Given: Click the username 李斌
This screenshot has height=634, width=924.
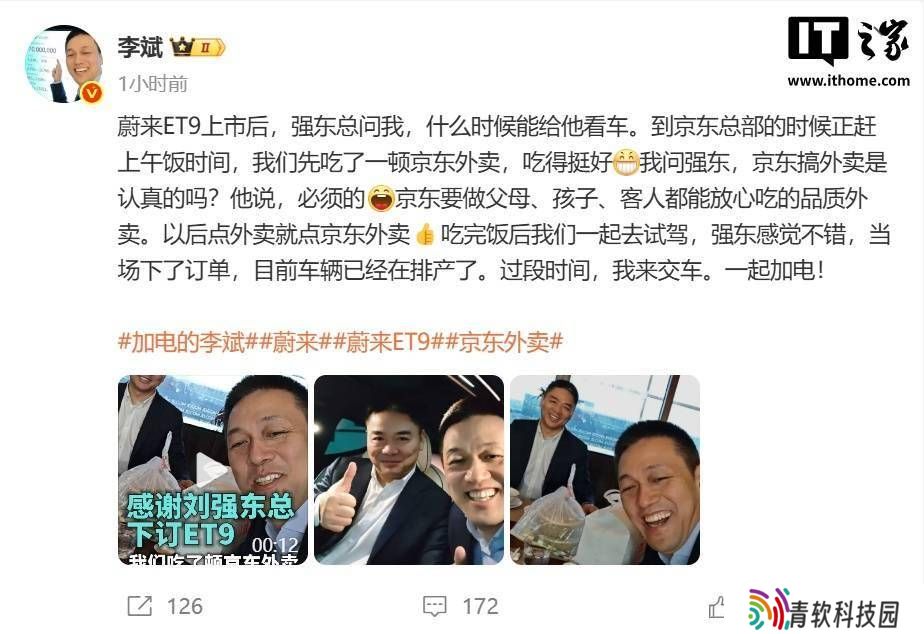Looking at the screenshot, I should [x=140, y=47].
